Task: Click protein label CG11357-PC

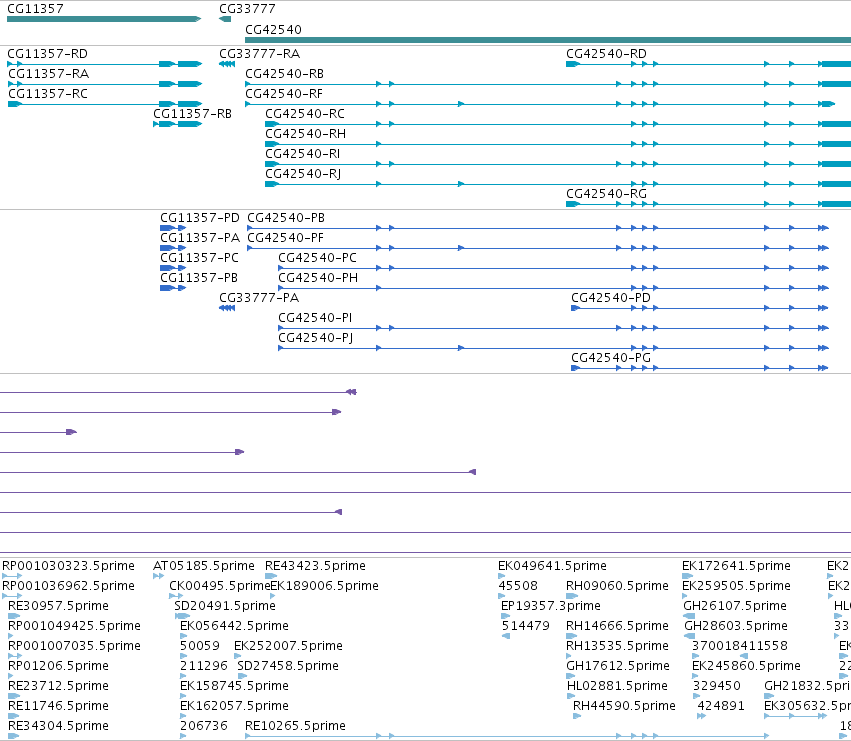Action: point(199,258)
